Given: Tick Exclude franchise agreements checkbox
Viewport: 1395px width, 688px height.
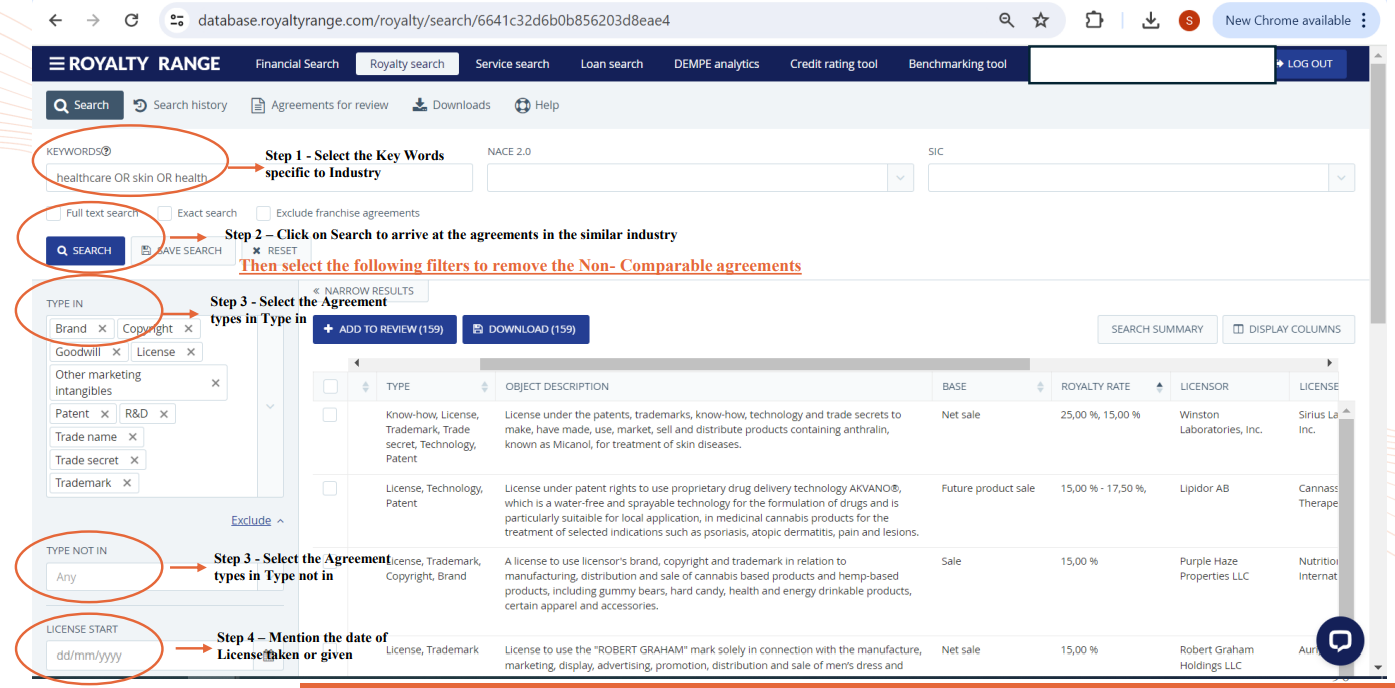Looking at the screenshot, I should [264, 213].
